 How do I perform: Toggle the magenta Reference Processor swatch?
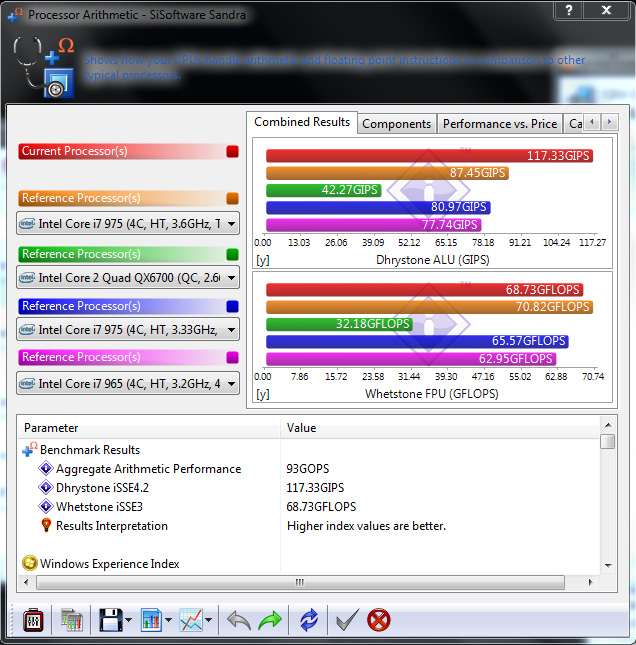point(232,357)
